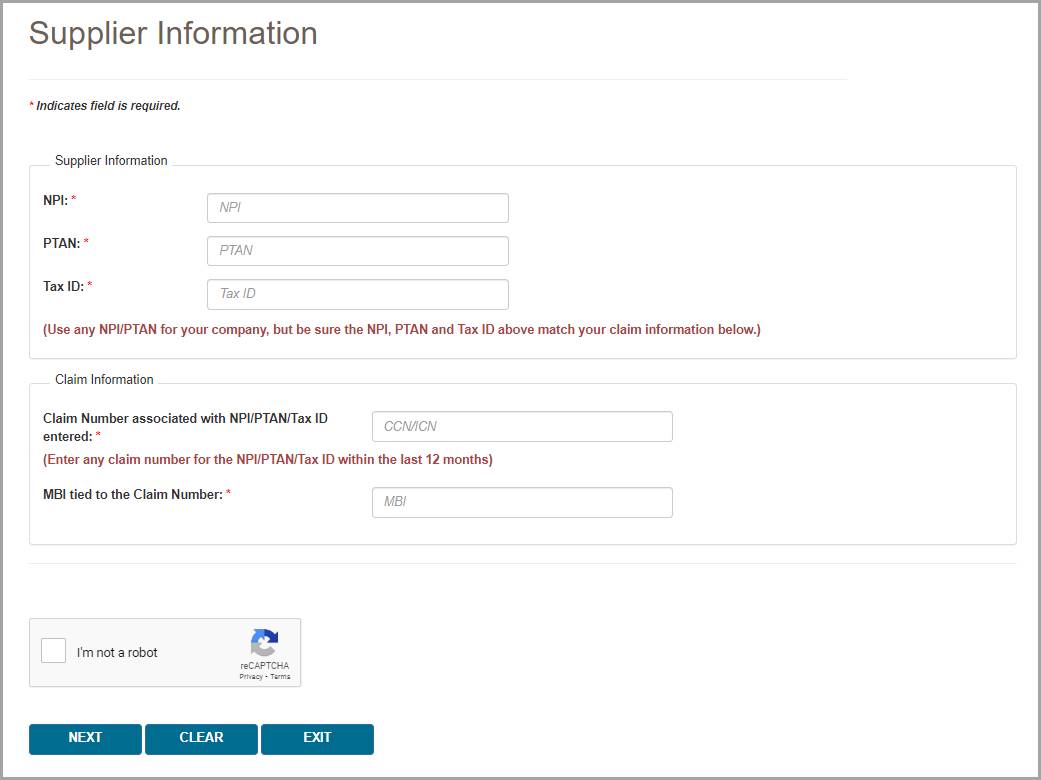Viewport: 1041px width, 780px height.
Task: Focus the MBI input box
Action: click(x=521, y=502)
